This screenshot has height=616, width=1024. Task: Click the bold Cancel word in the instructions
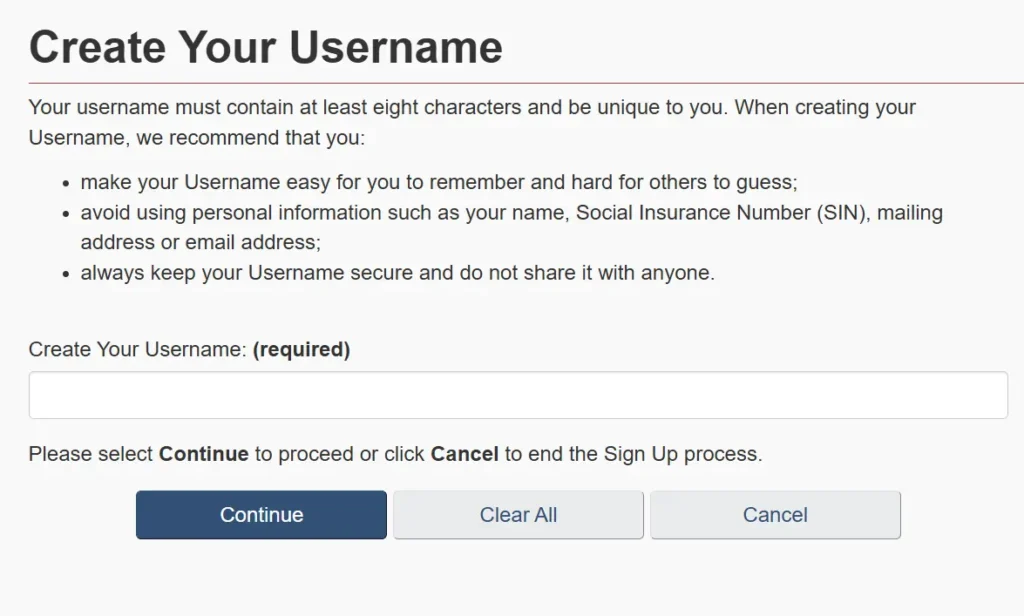coord(465,453)
